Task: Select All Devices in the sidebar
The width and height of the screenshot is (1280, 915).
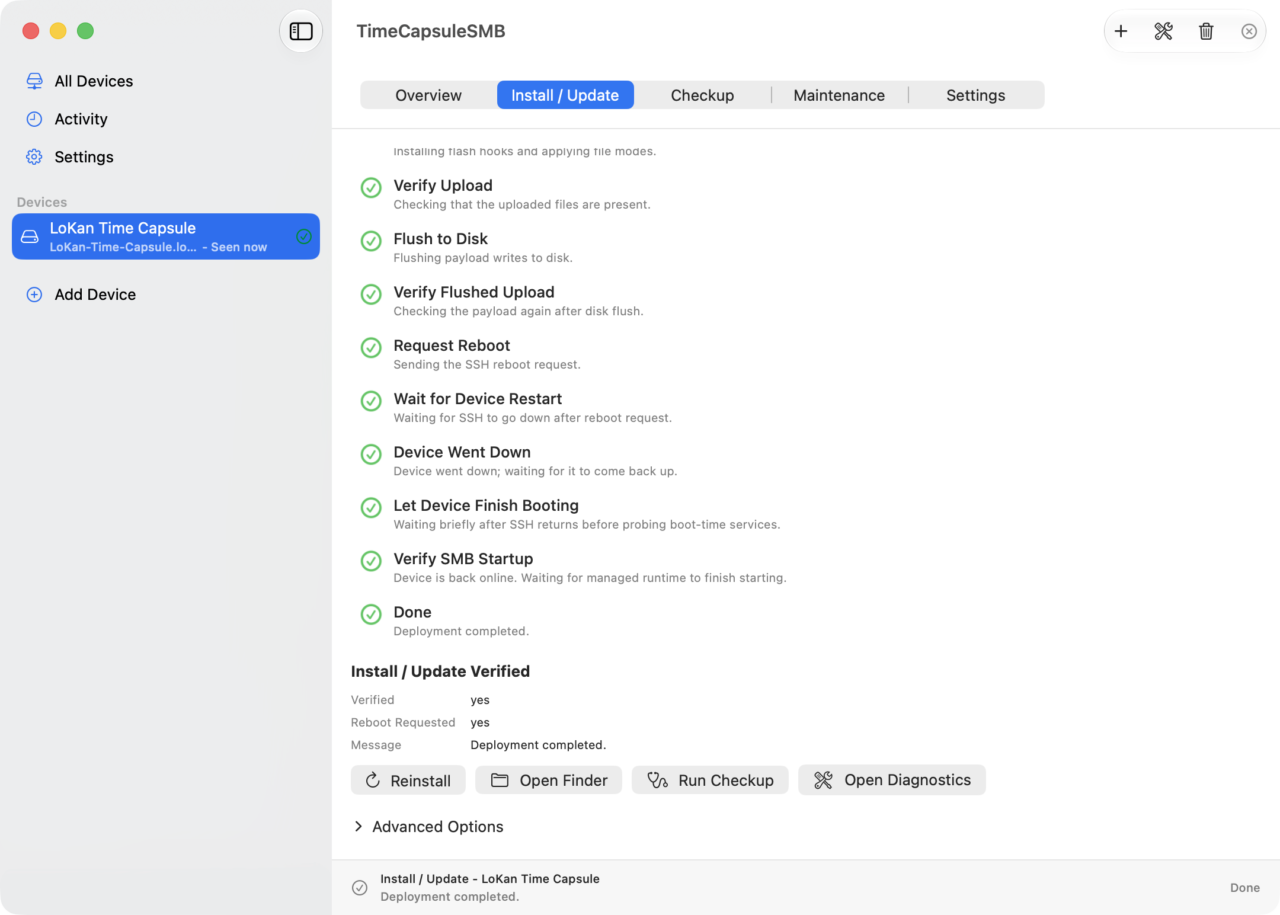Action: point(94,81)
